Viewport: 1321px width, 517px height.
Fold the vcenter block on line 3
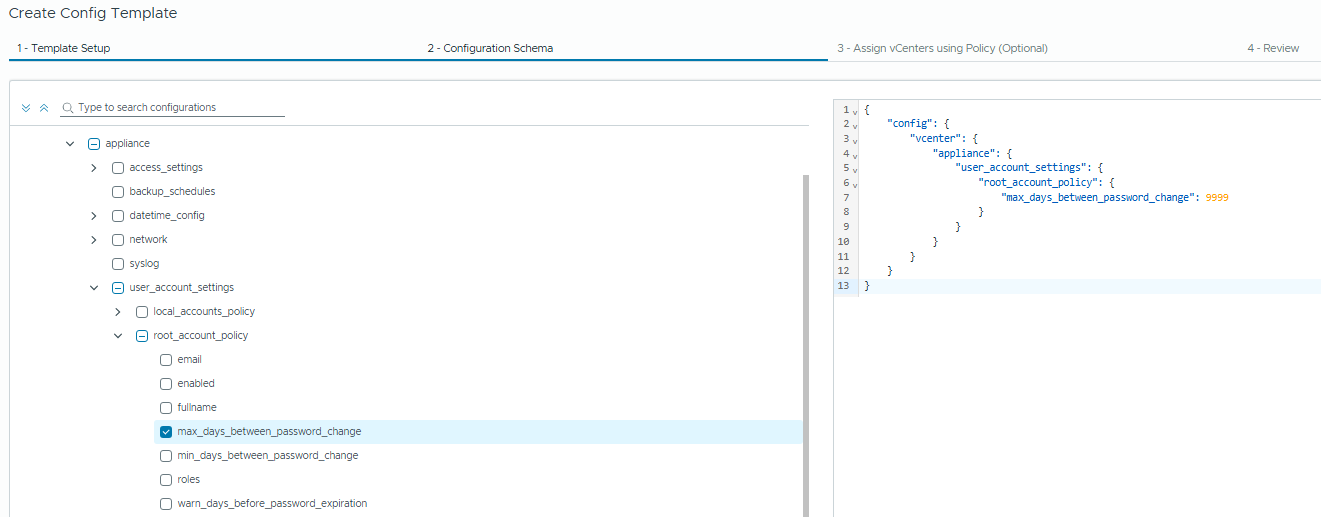[855, 140]
